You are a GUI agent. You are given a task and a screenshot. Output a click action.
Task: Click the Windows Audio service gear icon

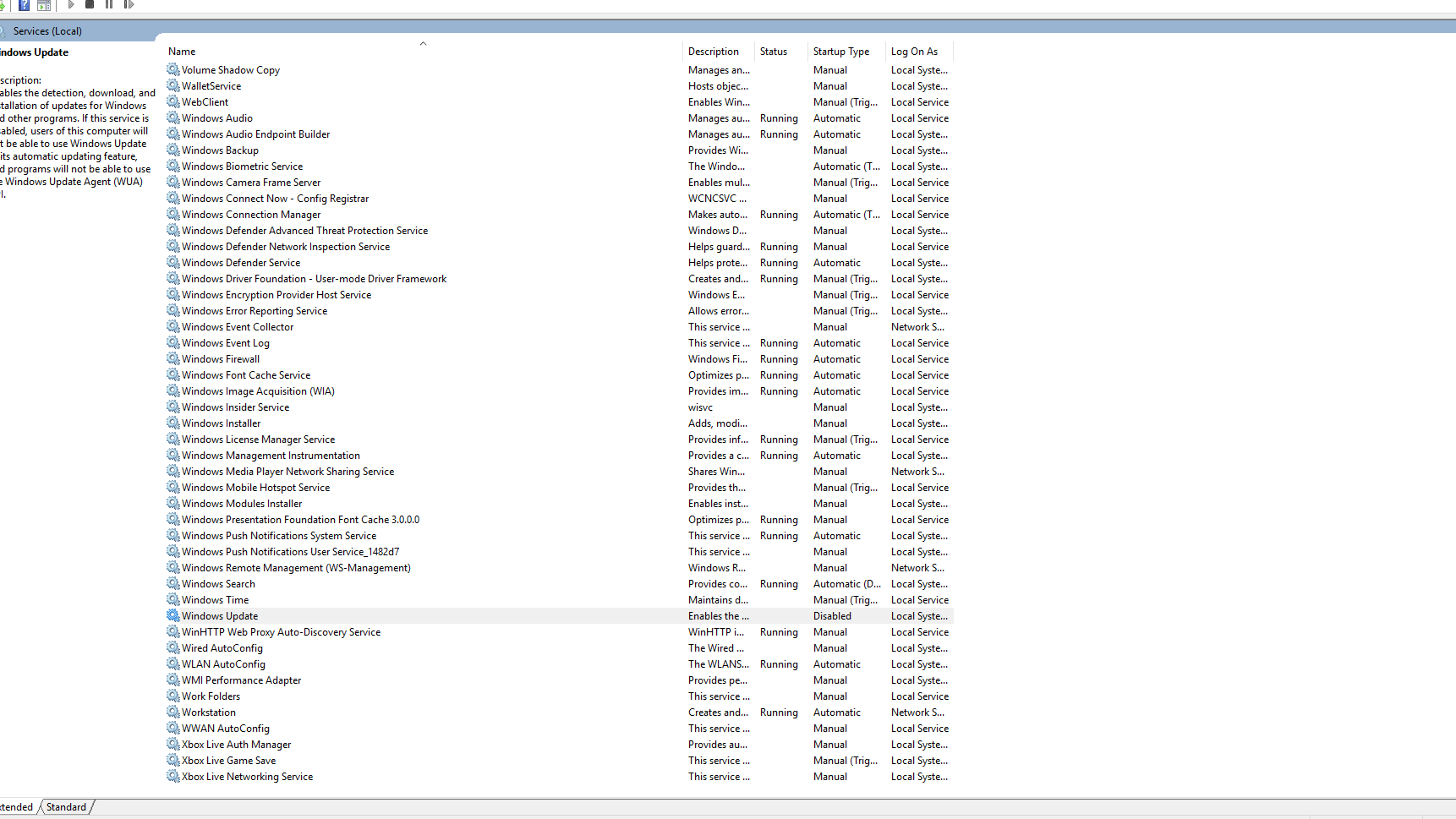pyautogui.click(x=173, y=117)
